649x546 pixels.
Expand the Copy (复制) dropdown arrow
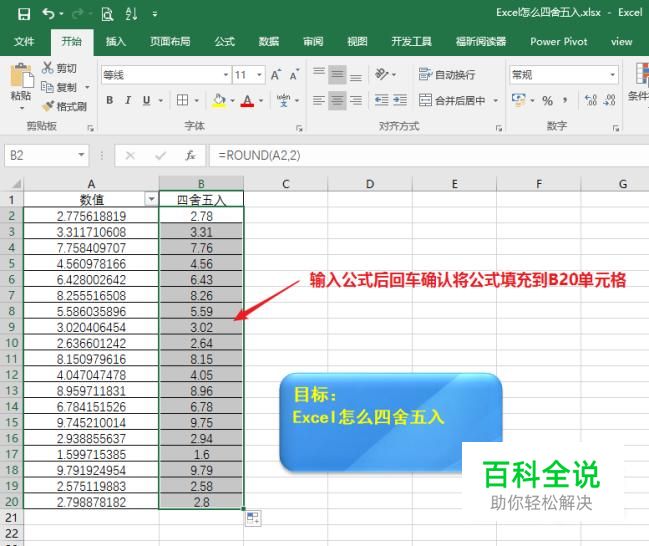click(87, 87)
